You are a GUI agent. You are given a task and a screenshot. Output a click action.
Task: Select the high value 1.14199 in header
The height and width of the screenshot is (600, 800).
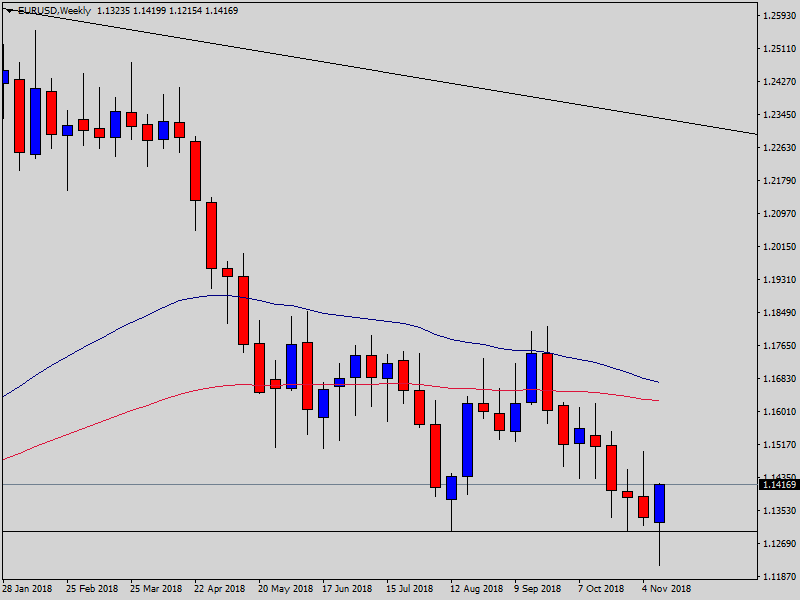(149, 11)
